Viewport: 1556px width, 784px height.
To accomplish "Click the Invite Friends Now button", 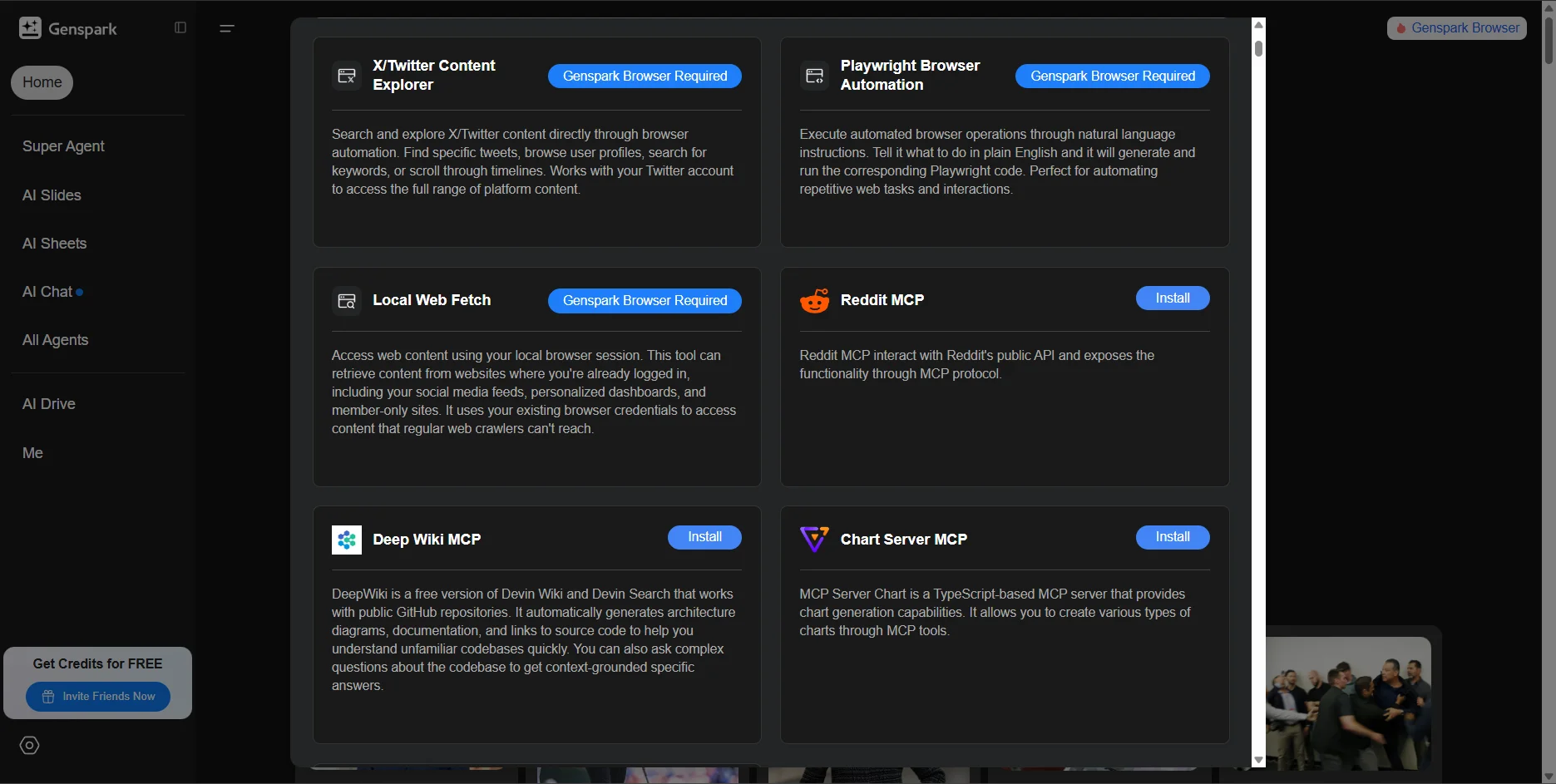I will click(x=98, y=697).
